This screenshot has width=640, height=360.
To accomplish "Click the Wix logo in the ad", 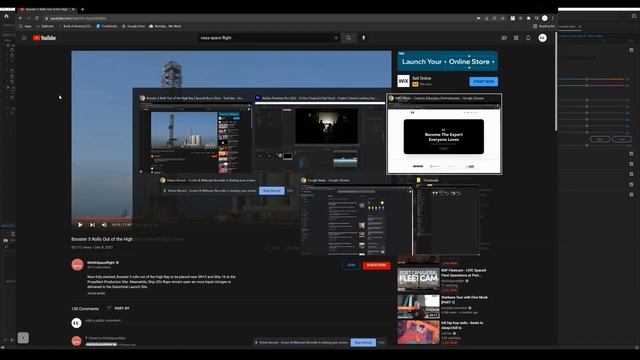I will click(x=403, y=81).
